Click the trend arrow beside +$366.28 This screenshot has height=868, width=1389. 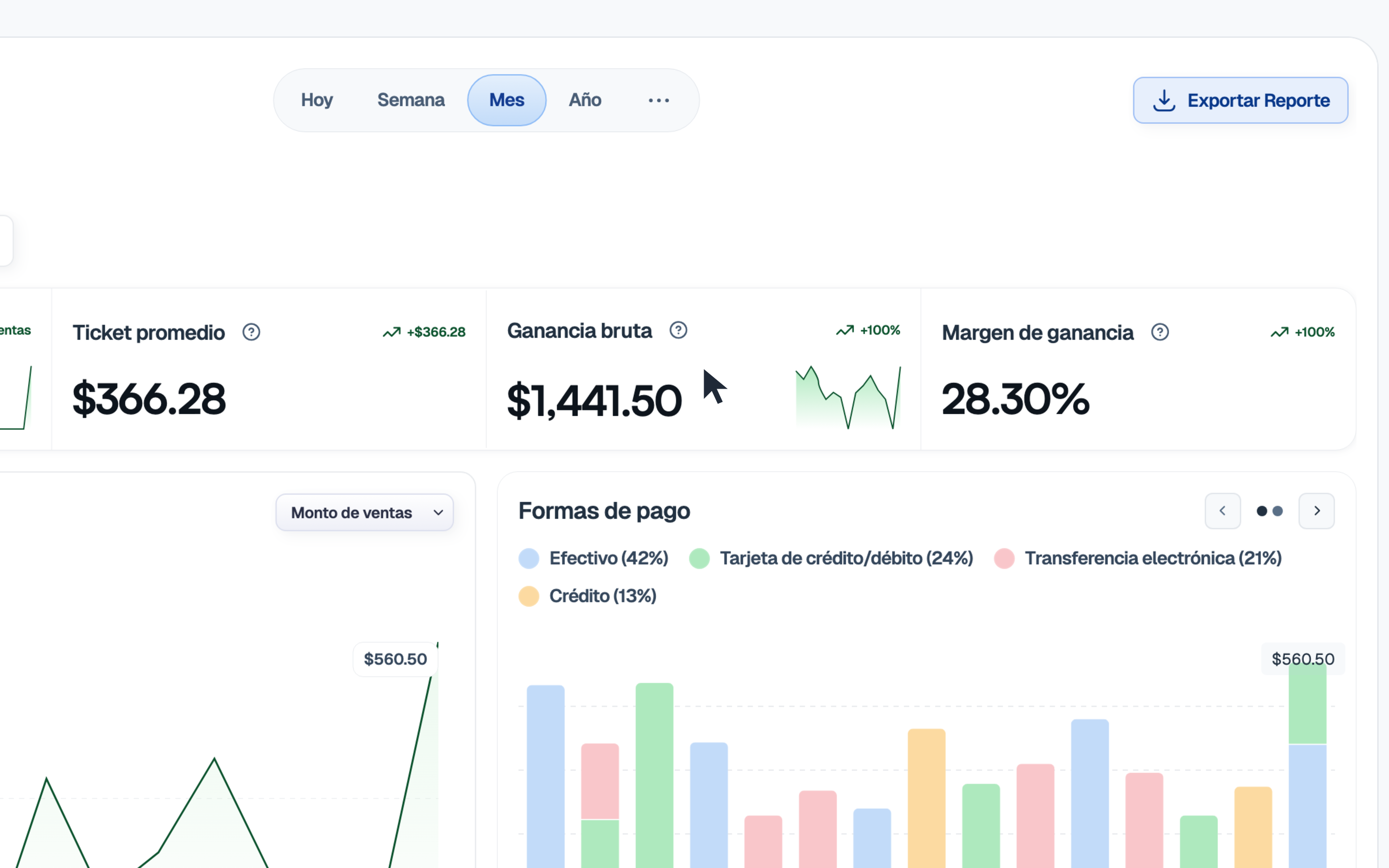[392, 332]
